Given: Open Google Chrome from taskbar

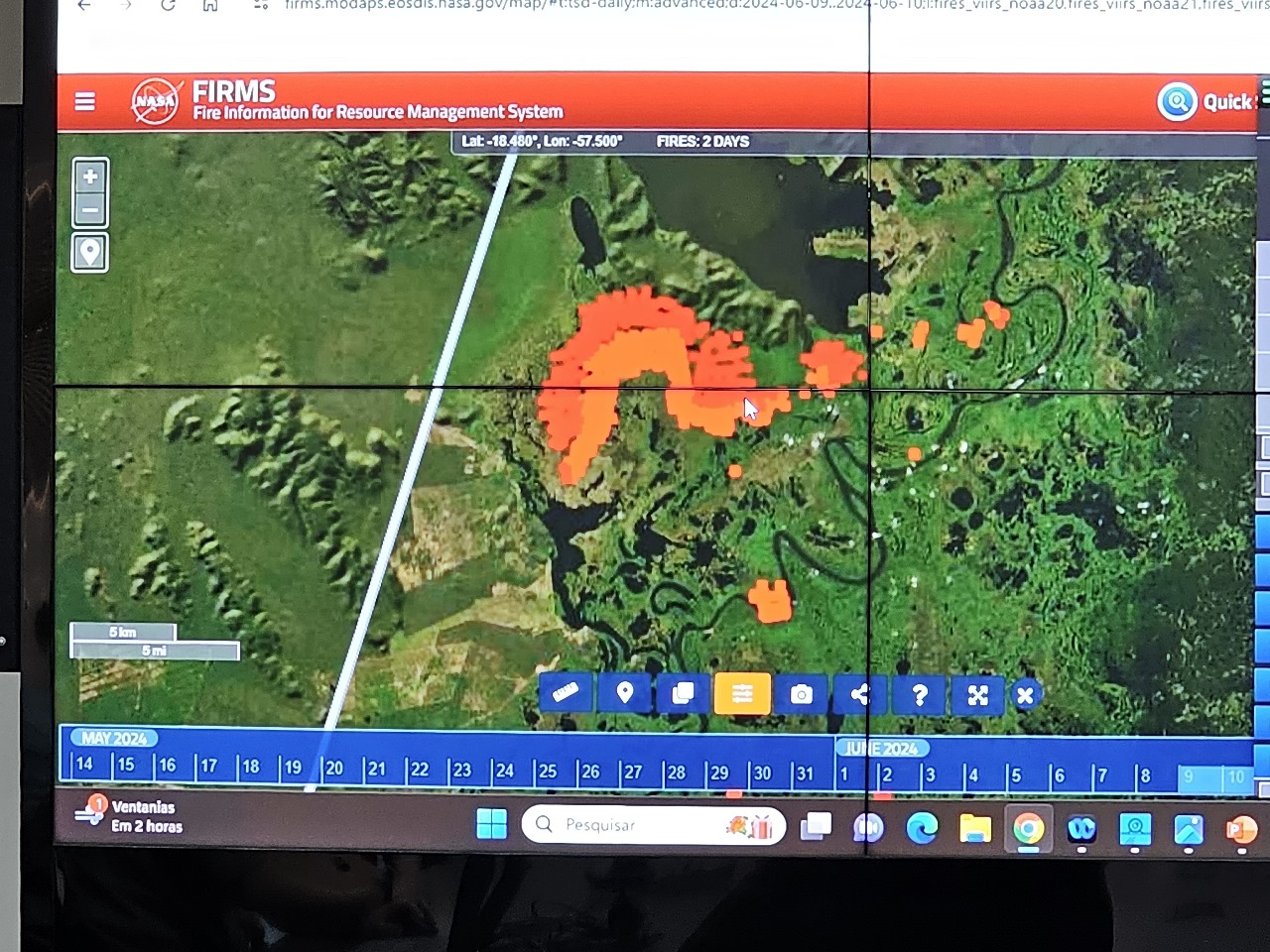Looking at the screenshot, I should [1029, 828].
